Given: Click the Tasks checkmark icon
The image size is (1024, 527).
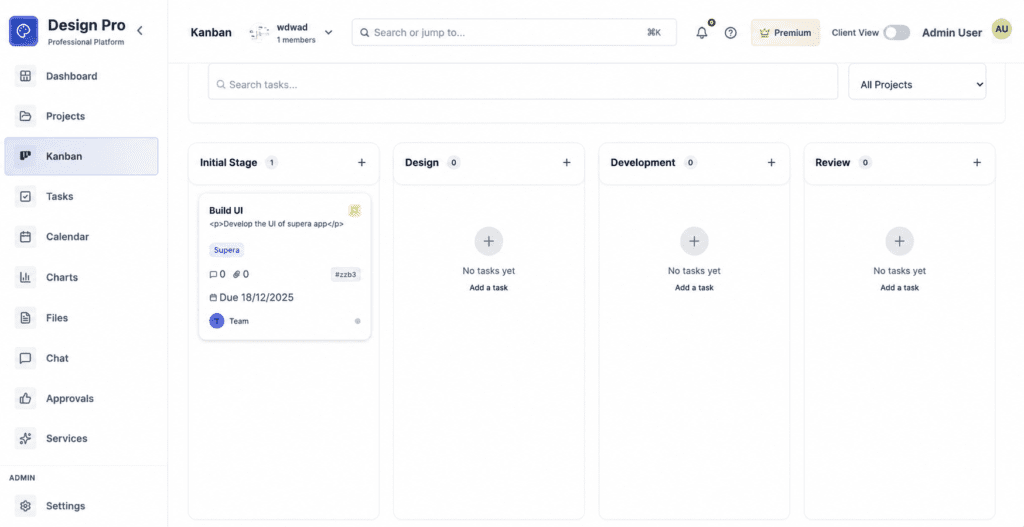Looking at the screenshot, I should pos(25,197).
